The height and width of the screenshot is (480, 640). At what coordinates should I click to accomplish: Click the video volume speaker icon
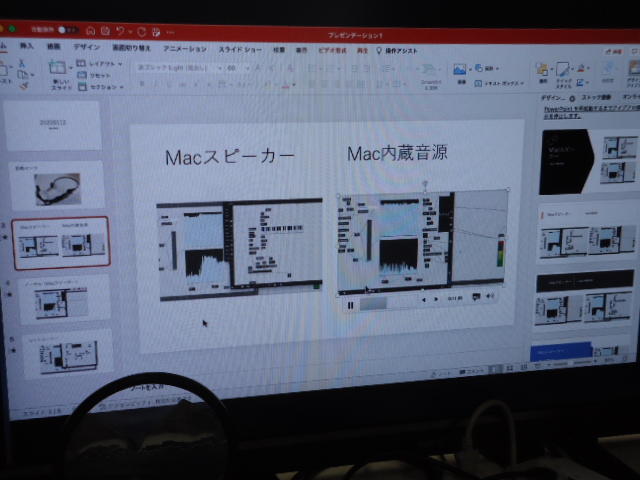[490, 296]
